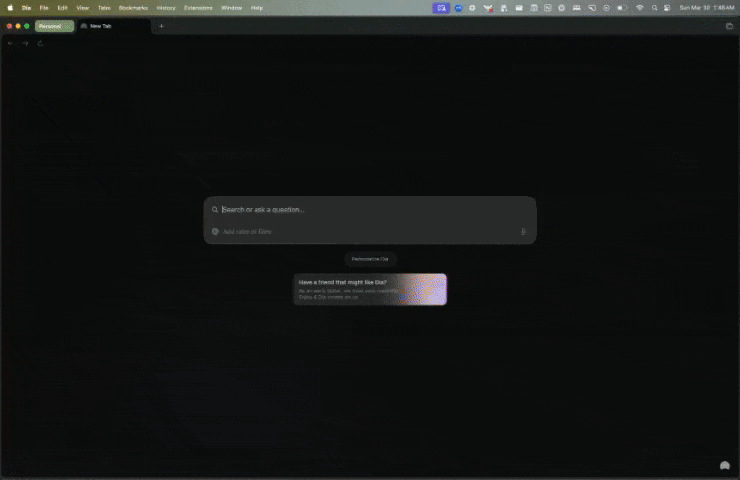The height and width of the screenshot is (480, 740).
Task: Click the battery status icon
Action: point(622,8)
